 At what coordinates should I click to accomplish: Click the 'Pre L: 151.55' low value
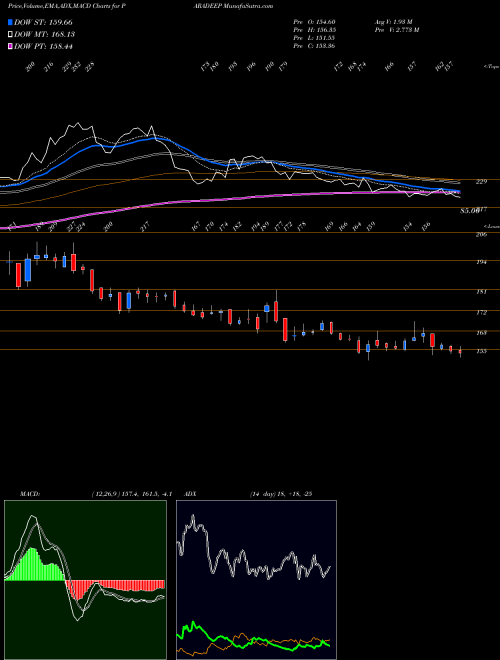pos(314,38)
